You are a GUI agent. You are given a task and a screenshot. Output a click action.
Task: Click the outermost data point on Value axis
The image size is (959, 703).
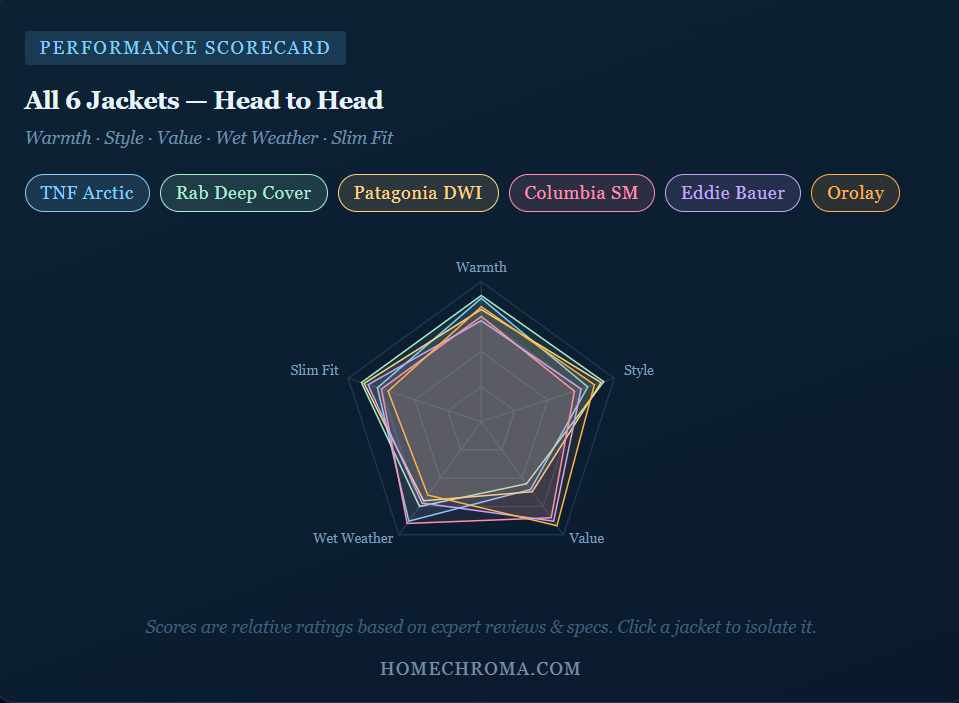[558, 525]
